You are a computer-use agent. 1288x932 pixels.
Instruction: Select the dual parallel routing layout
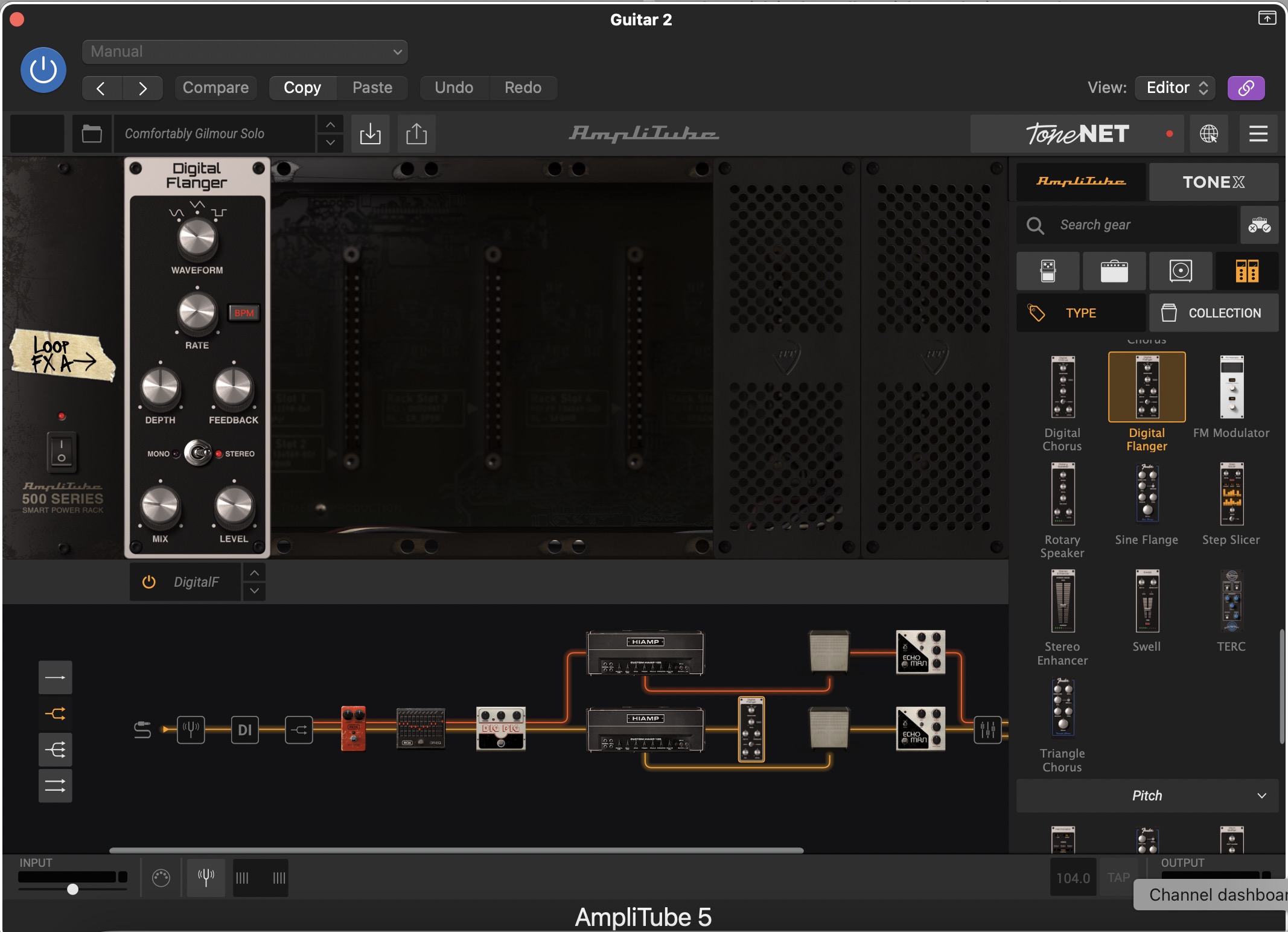[x=55, y=785]
